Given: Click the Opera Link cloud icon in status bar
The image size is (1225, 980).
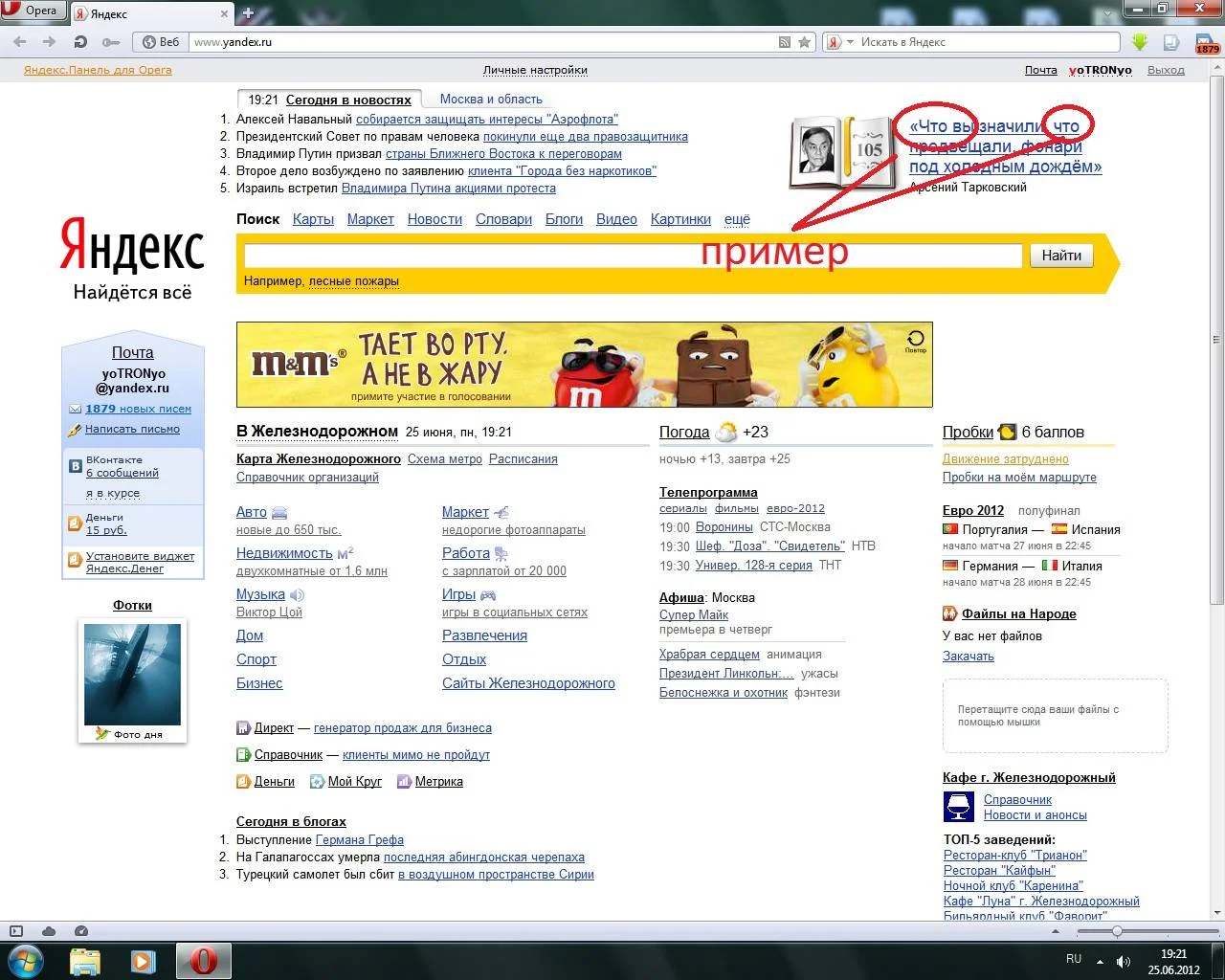Looking at the screenshot, I should 49,931.
